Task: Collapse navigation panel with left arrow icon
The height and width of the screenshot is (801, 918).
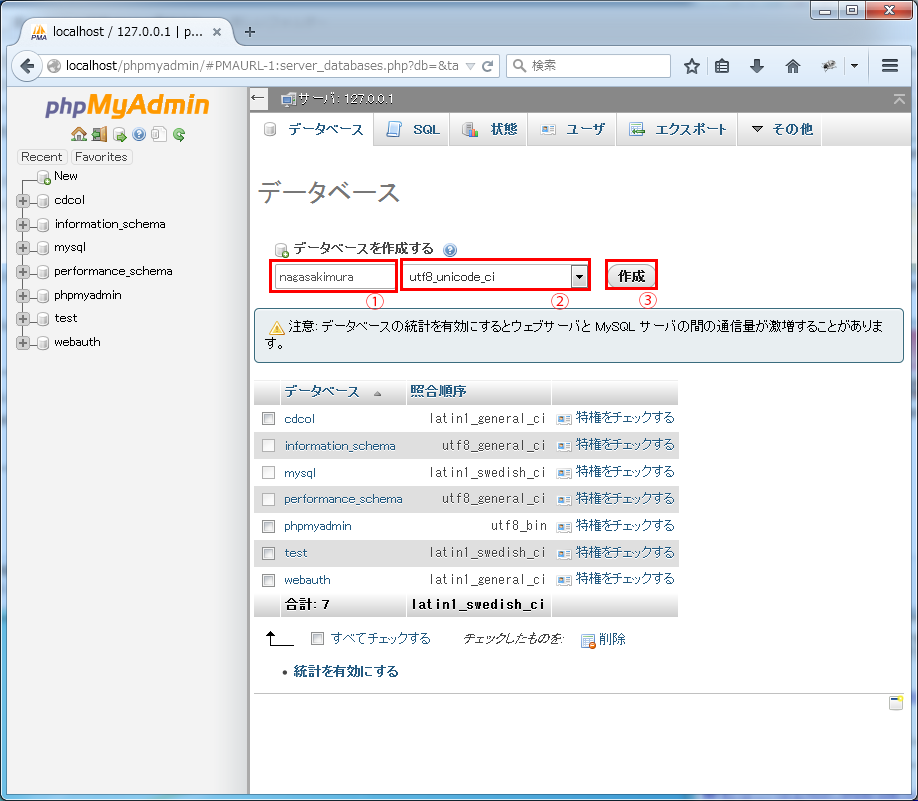Action: click(258, 98)
